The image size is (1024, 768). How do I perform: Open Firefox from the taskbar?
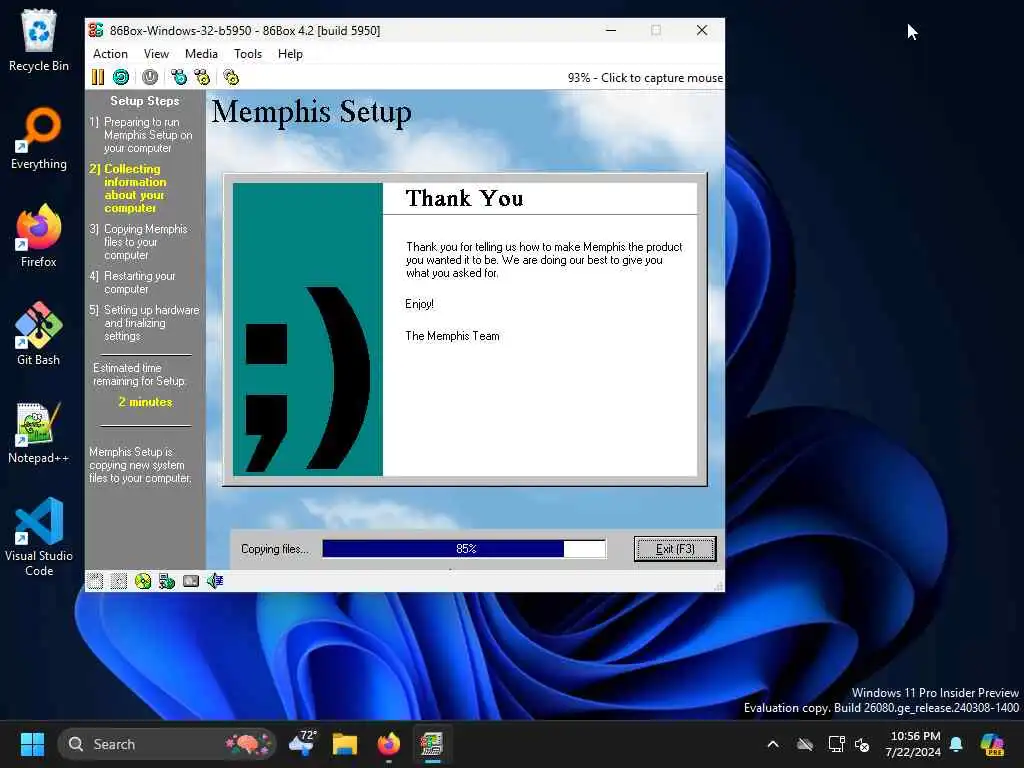coord(389,744)
